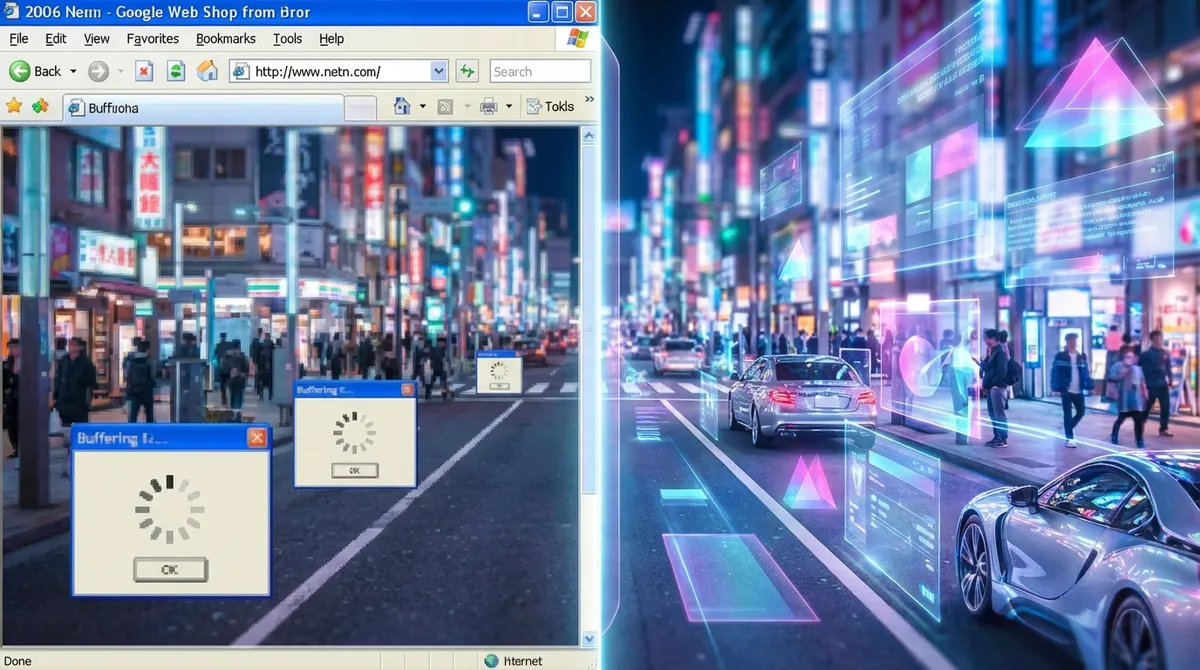This screenshot has width=1200, height=670.
Task: Click the Print icon in command bar
Action: (489, 106)
